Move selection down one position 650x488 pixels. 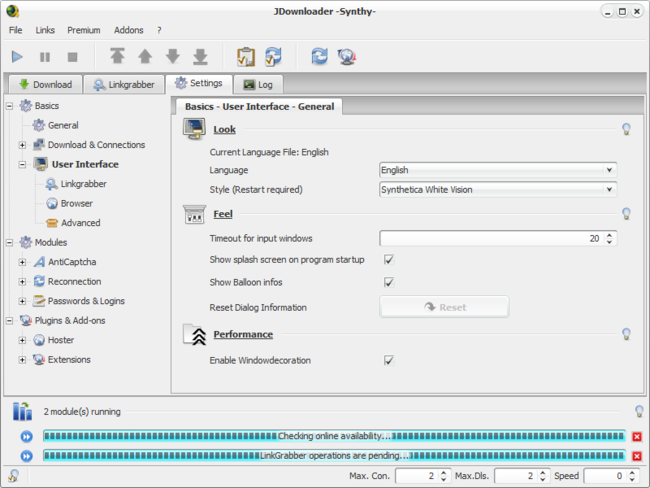click(172, 56)
